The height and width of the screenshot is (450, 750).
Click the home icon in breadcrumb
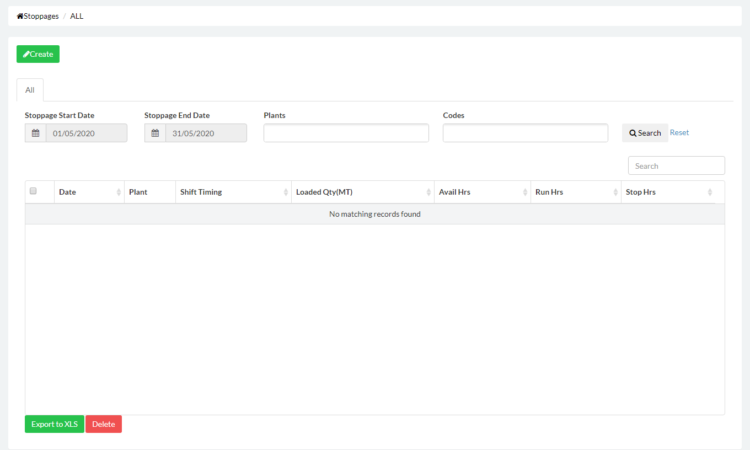[20, 16]
